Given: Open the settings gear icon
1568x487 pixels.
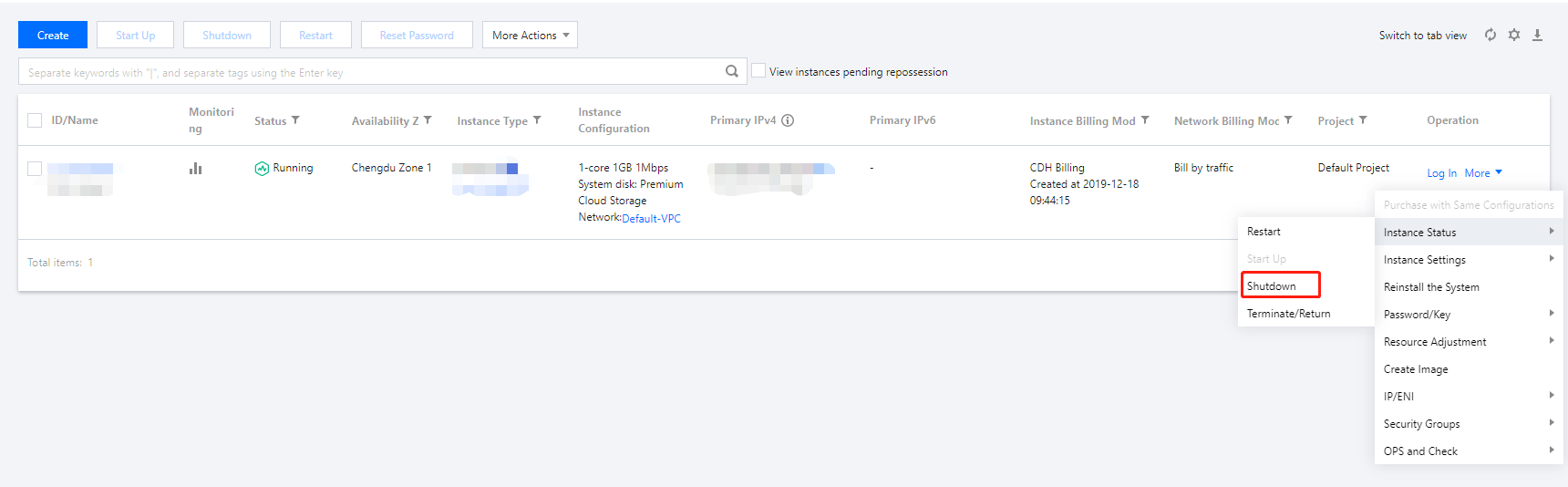Looking at the screenshot, I should (x=1514, y=35).
